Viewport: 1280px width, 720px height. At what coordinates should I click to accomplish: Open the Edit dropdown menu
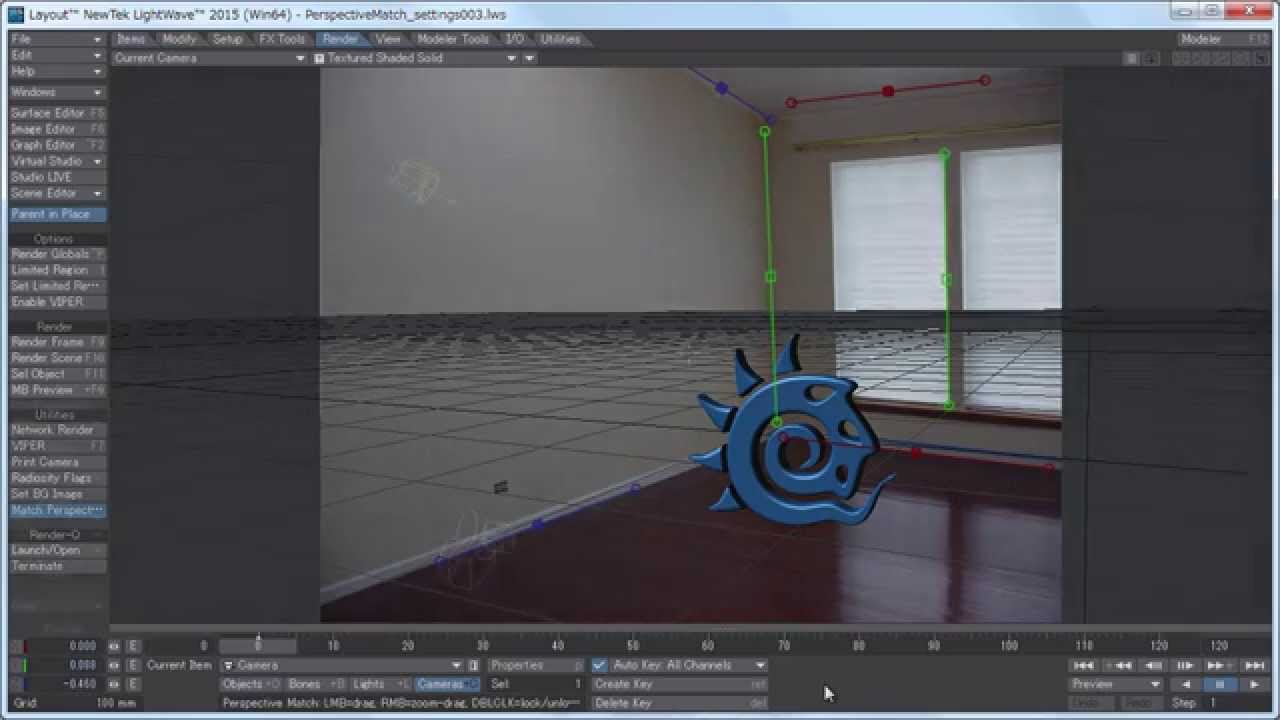[x=57, y=55]
